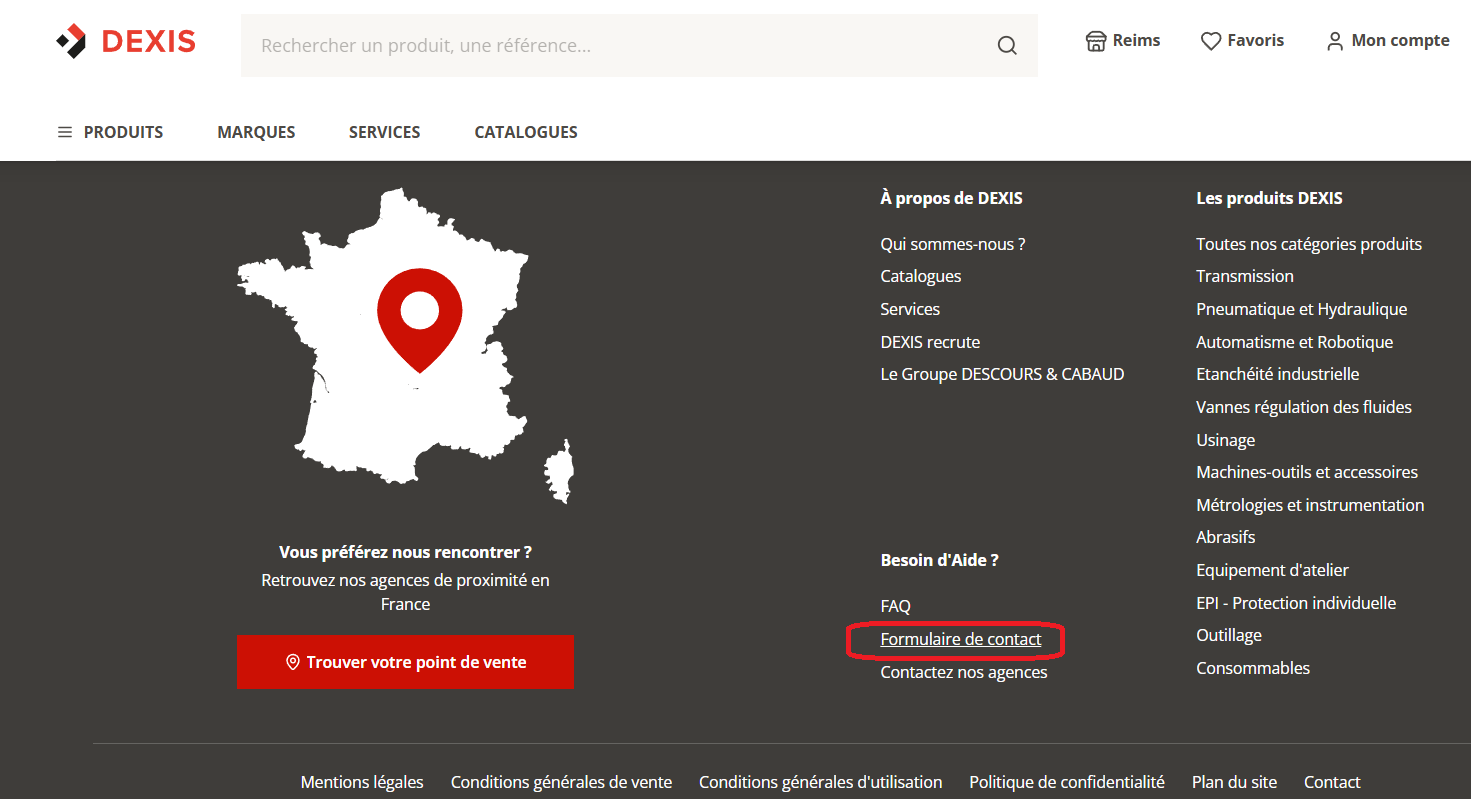This screenshot has height=799, width=1471.
Task: Click the Reims store icon
Action: [1096, 41]
